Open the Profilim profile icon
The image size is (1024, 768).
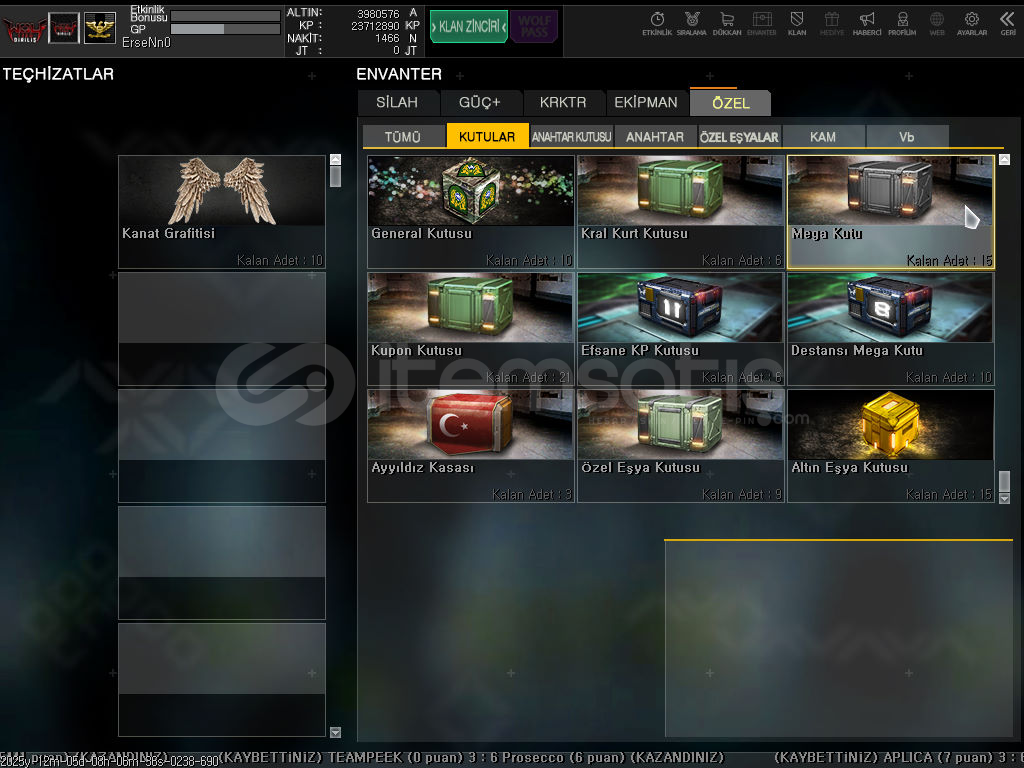tap(902, 22)
